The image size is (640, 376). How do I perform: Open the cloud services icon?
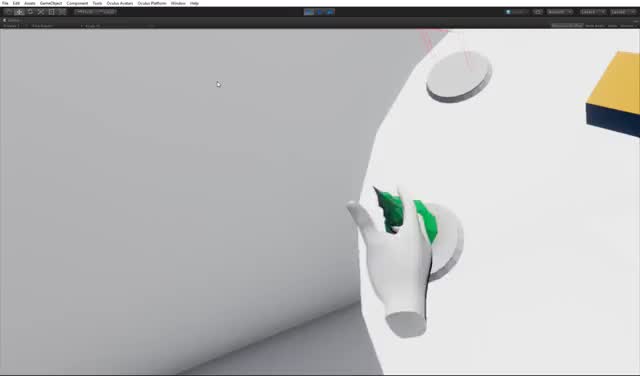pyautogui.click(x=538, y=12)
